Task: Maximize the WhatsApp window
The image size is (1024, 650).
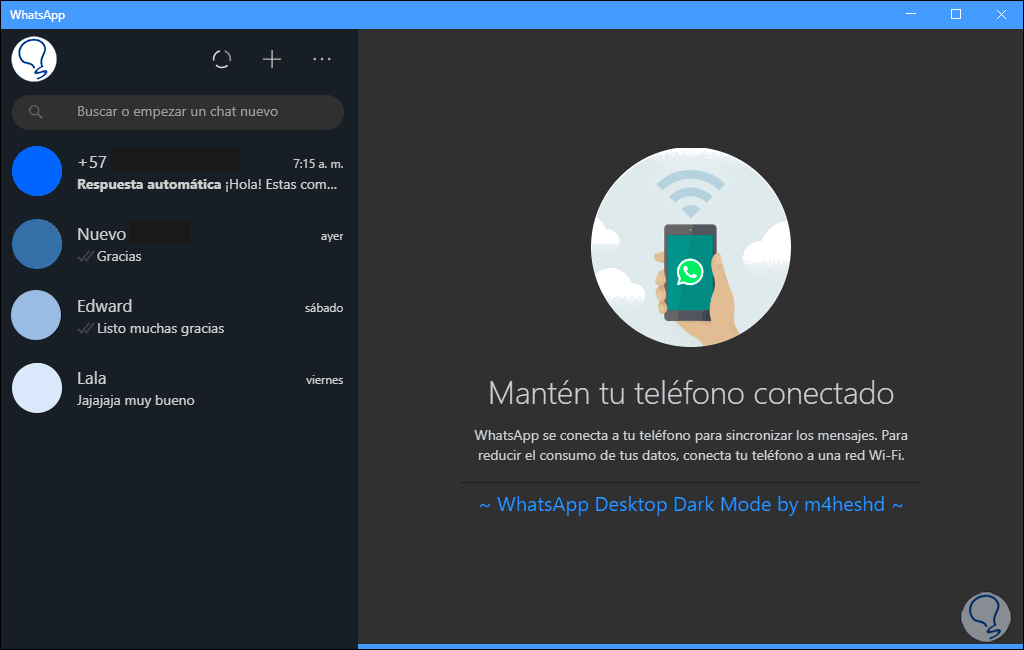Action: 956,14
